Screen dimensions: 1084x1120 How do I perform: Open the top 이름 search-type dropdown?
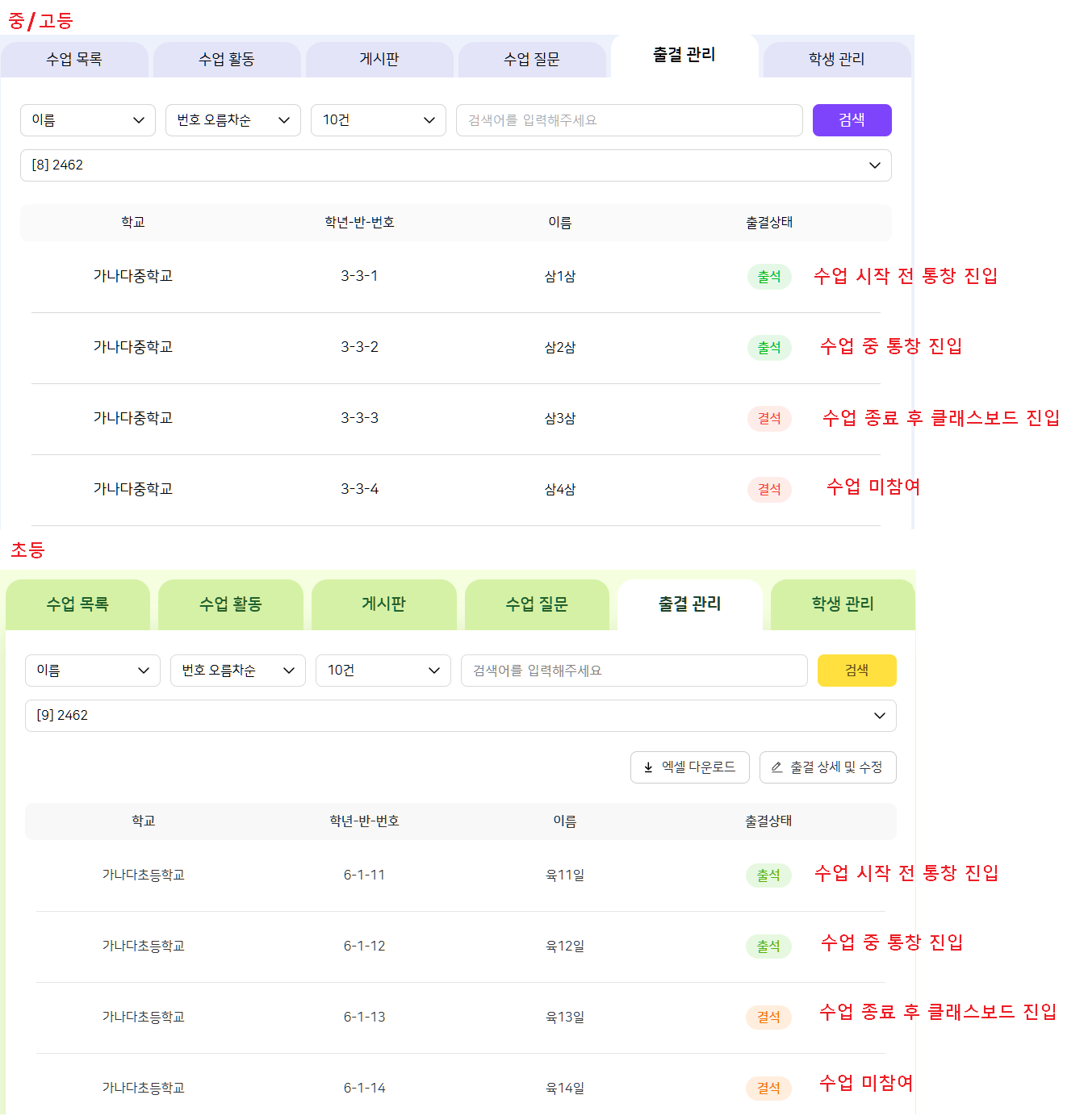(88, 120)
